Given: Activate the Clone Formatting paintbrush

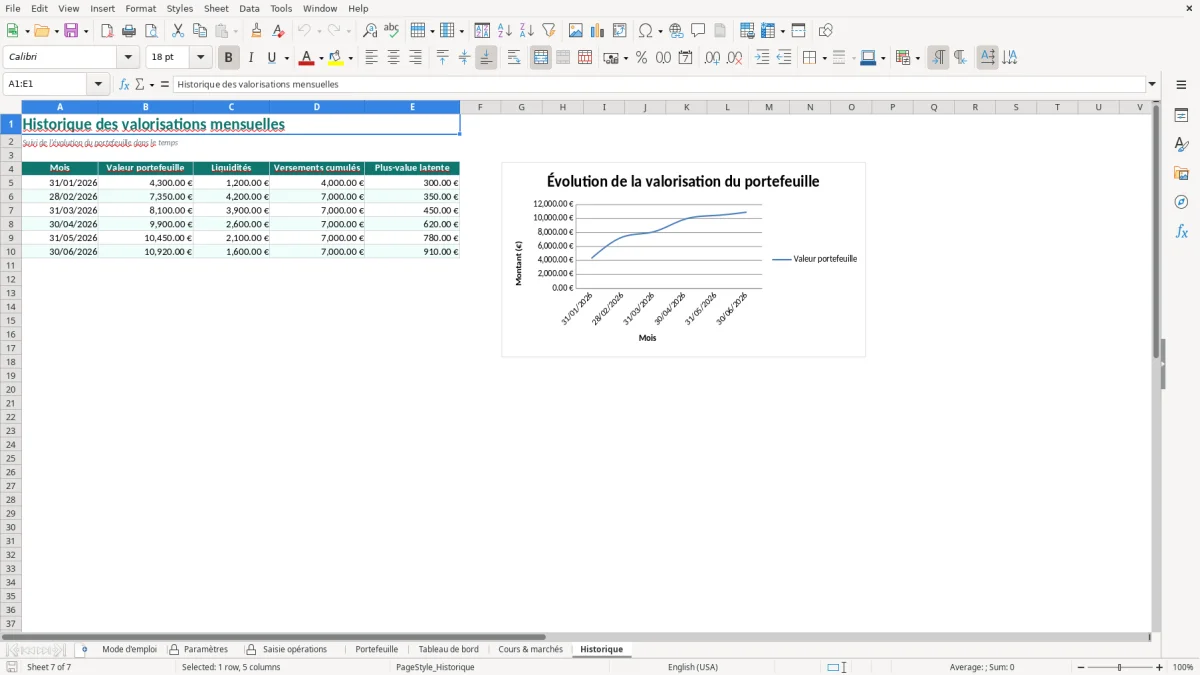Looking at the screenshot, I should click(256, 31).
